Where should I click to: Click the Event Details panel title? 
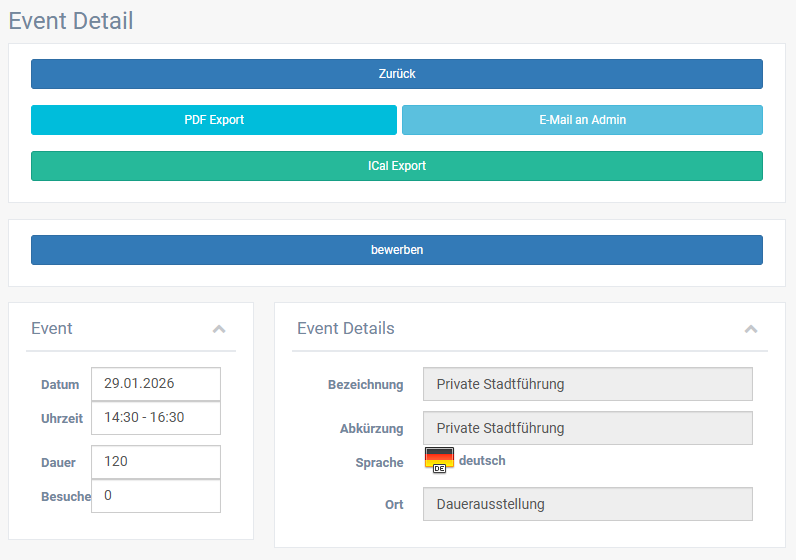point(346,328)
